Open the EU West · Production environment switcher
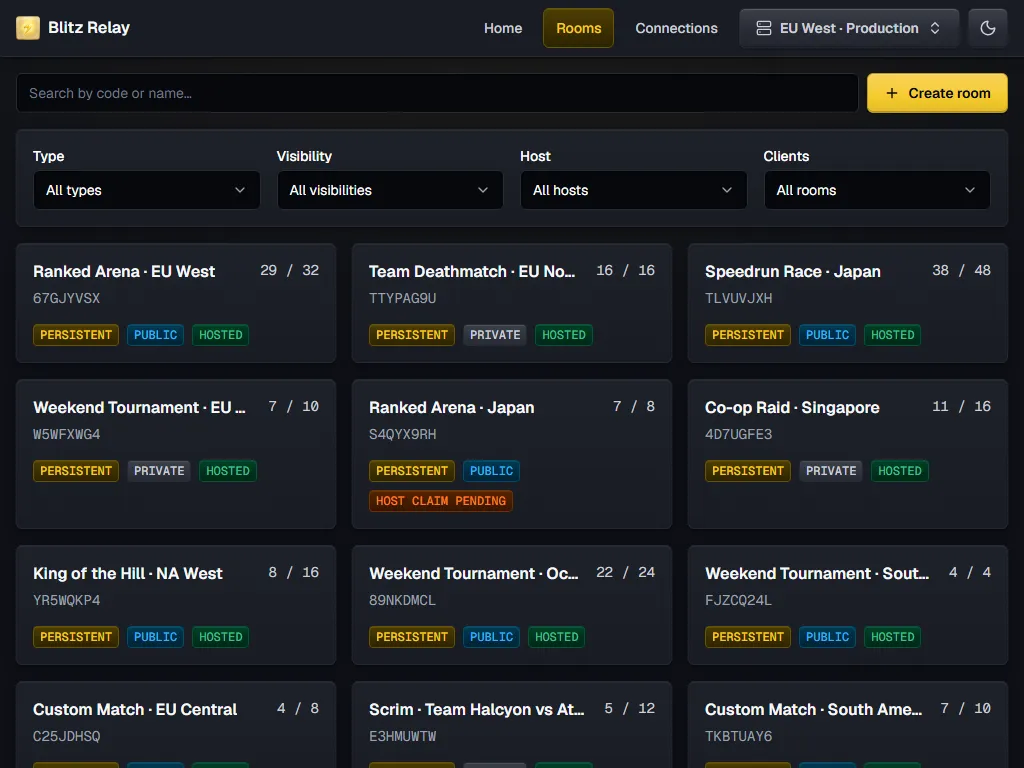Image resolution: width=1024 pixels, height=768 pixels. pos(848,28)
